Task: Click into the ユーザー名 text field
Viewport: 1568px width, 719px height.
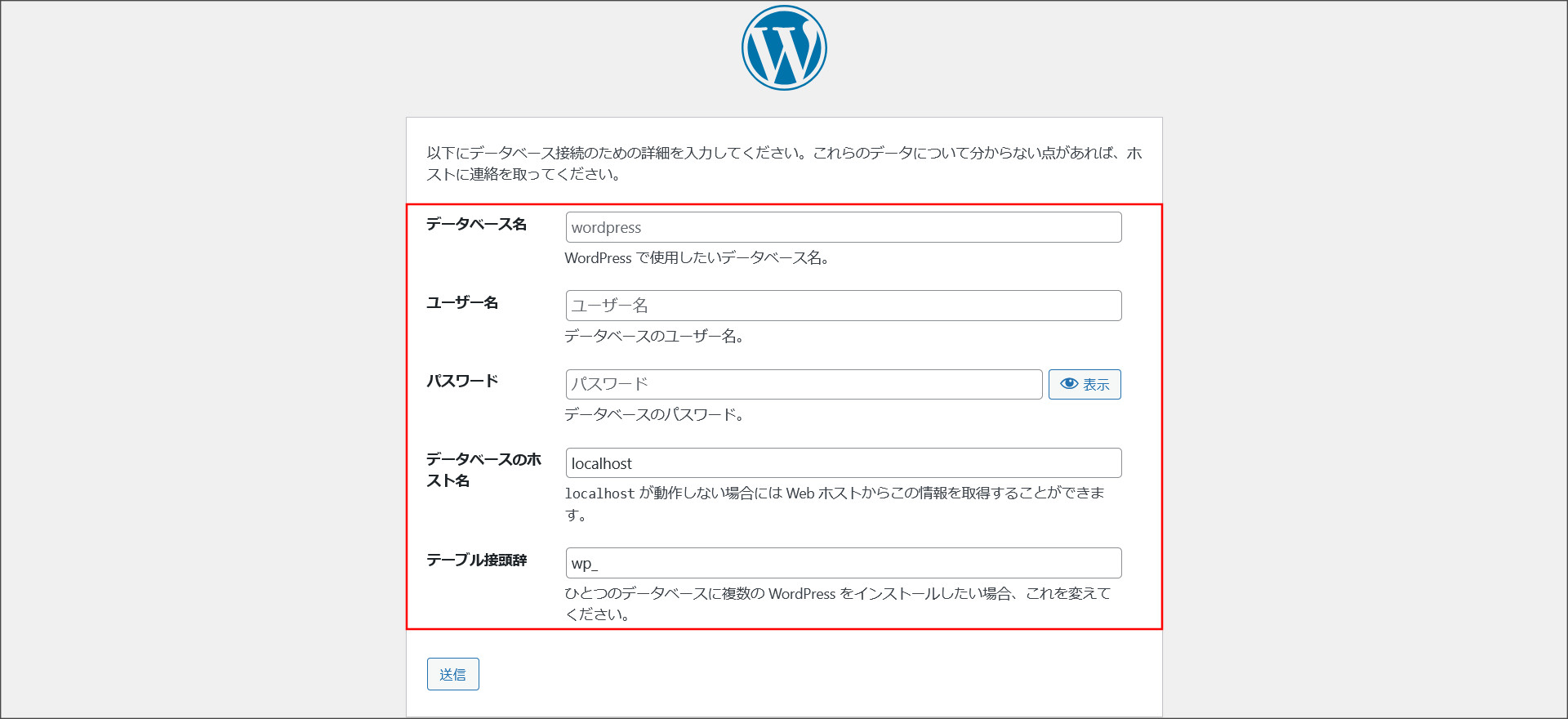Action: tap(843, 306)
